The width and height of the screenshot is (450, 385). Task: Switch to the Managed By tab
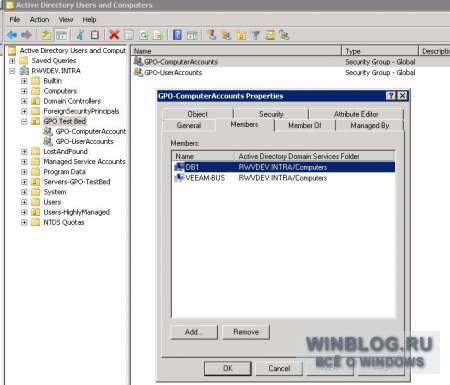click(370, 125)
